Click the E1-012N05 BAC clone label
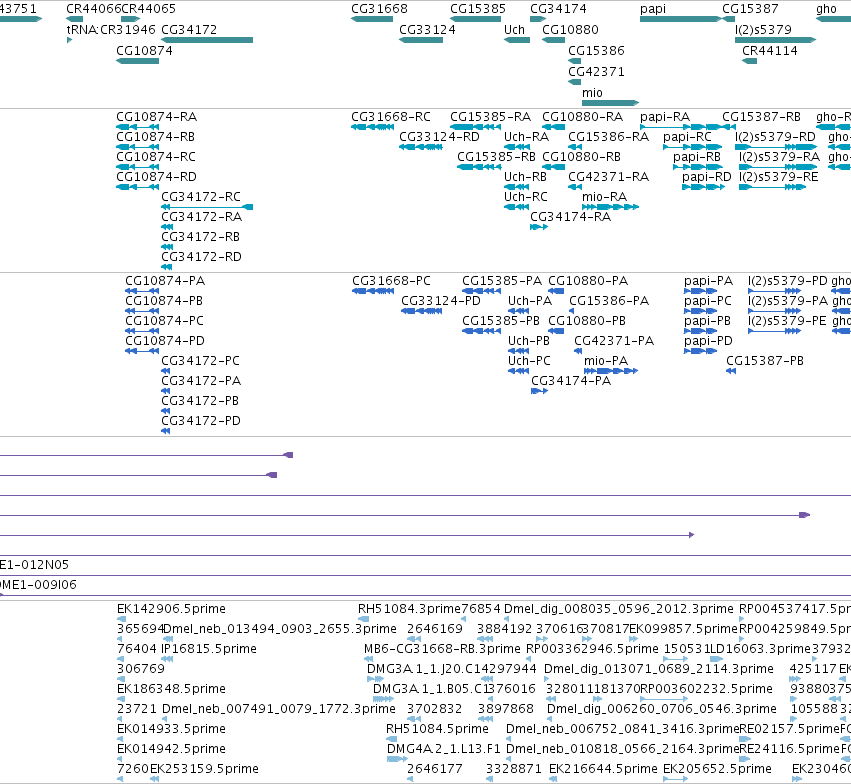Screen dimensions: 851x784 (34, 565)
